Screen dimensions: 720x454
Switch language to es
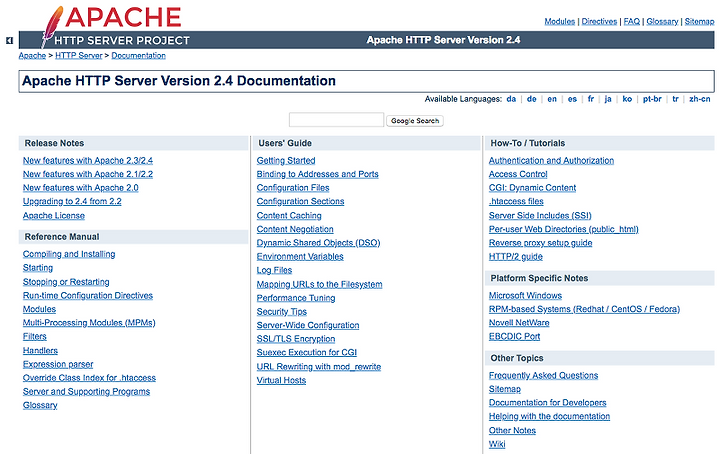point(572,99)
